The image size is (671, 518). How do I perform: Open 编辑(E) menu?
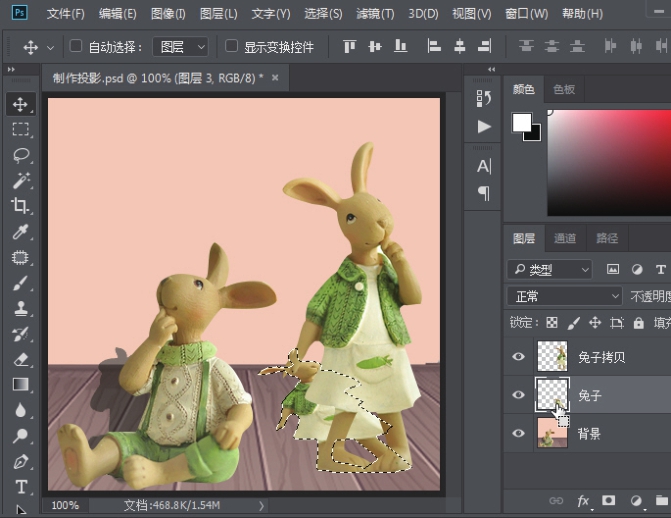(x=118, y=14)
